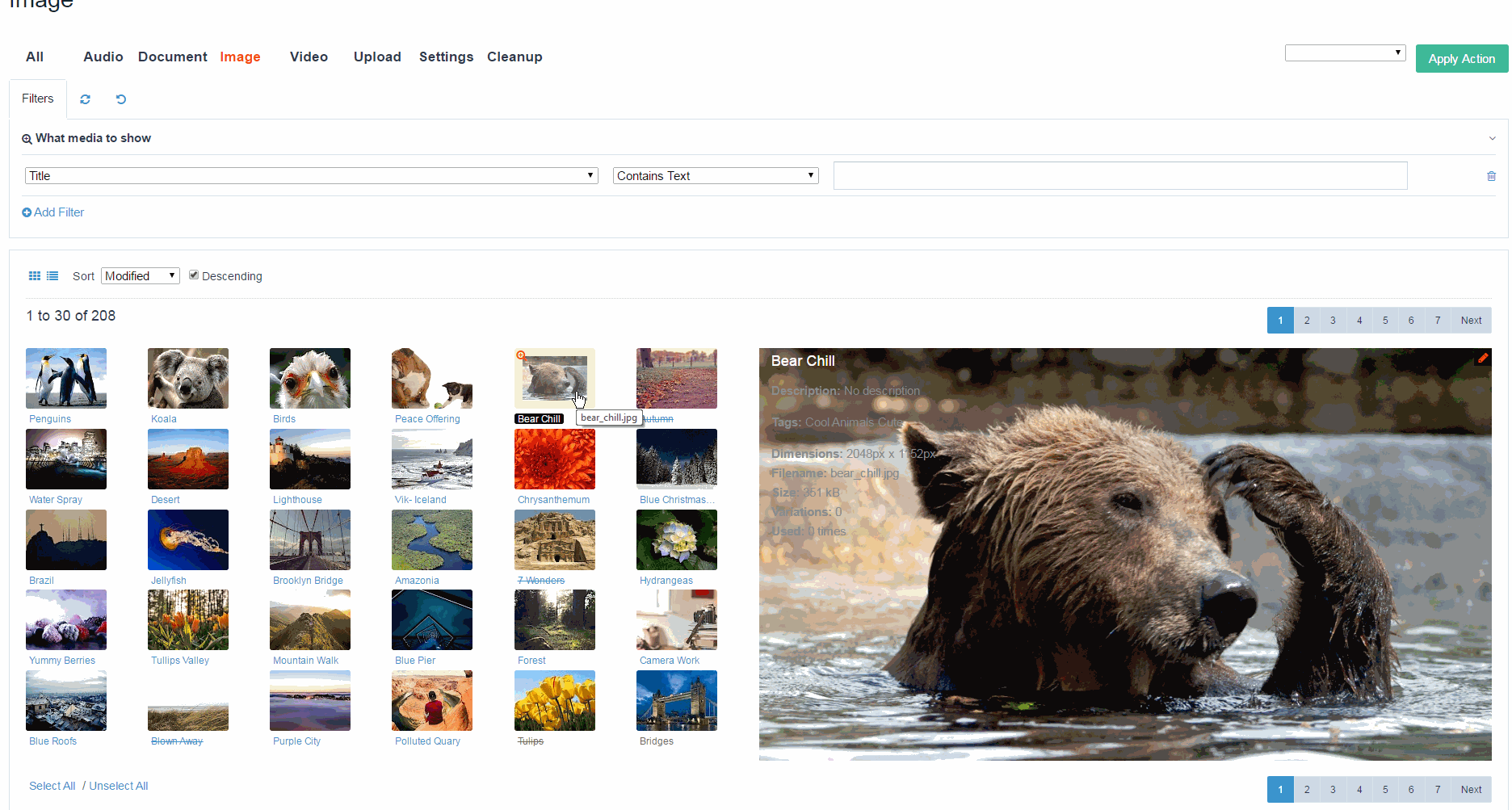The width and height of the screenshot is (1512, 810).
Task: Click the red pencil edit icon on Bear Chill preview
Action: click(1483, 359)
